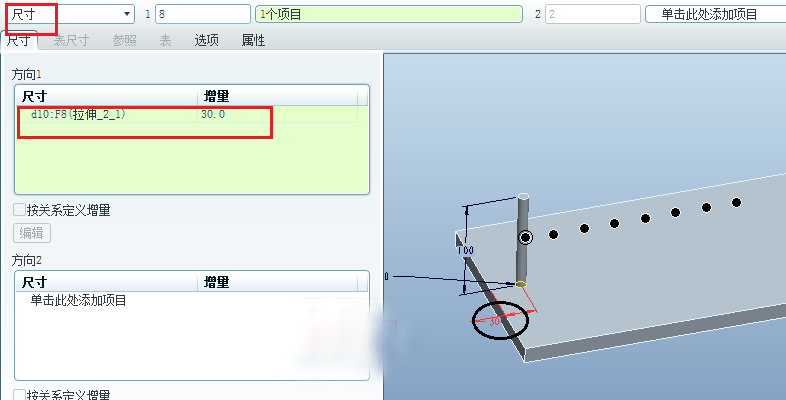Viewport: 786px width, 400px height.
Task: Click the 增量 column header in 方向1
Action: (x=217, y=96)
